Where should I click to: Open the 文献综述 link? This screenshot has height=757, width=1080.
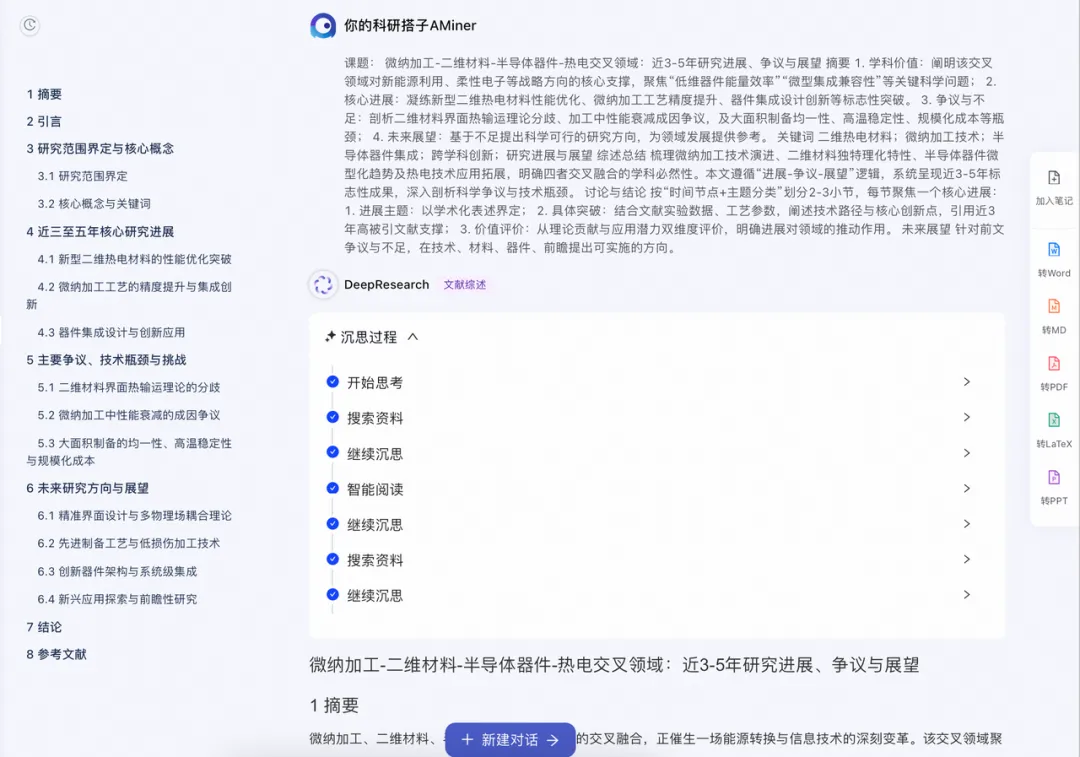[x=465, y=285]
